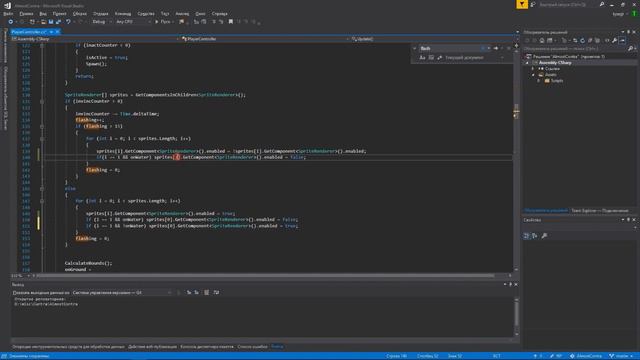The height and width of the screenshot is (360, 640).
Task: Open the notifications flag icon
Action: tap(522, 4)
